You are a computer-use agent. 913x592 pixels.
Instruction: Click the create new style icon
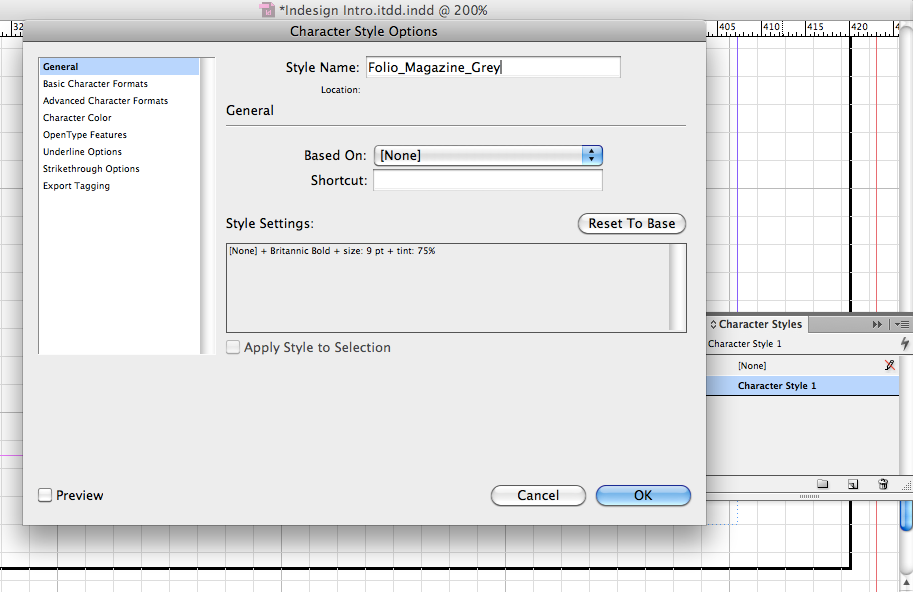[853, 484]
